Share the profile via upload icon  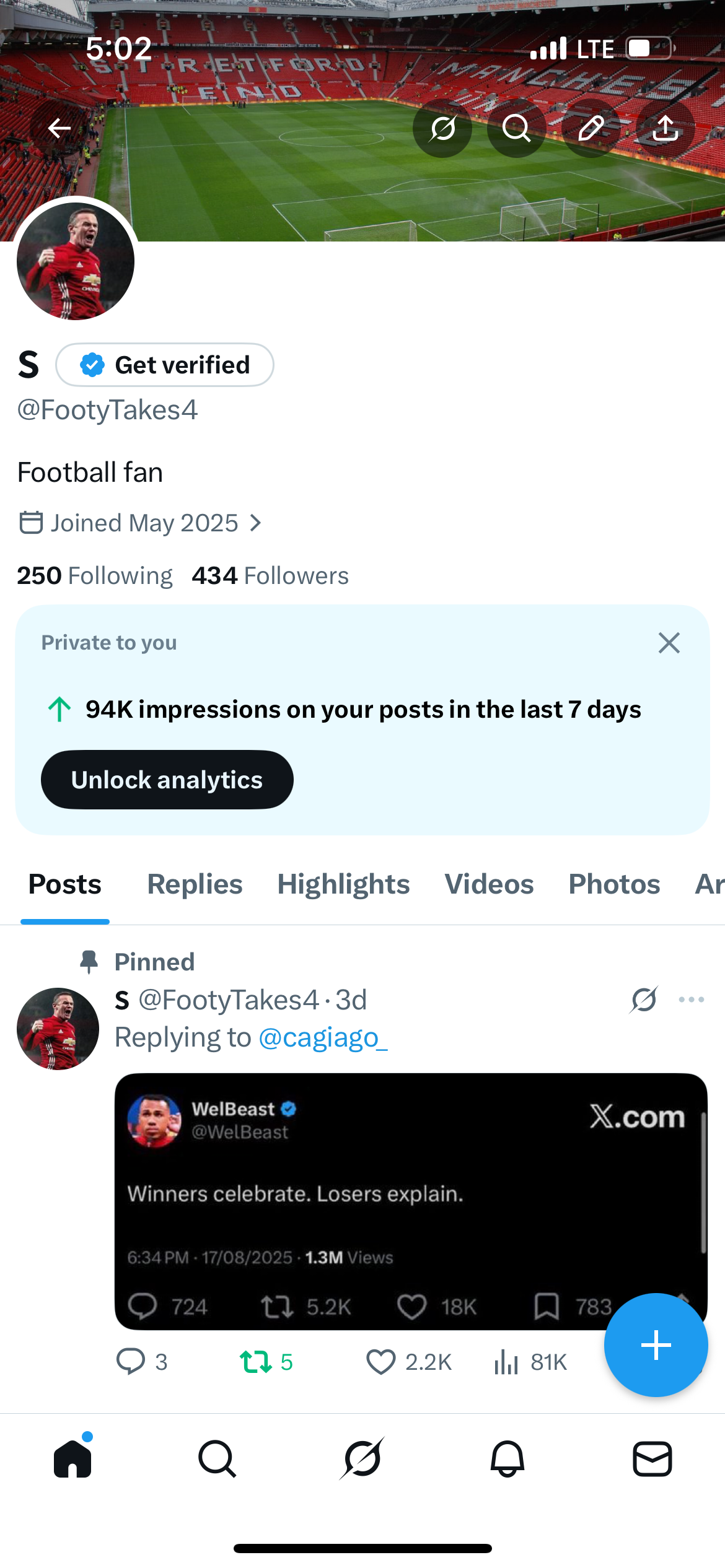click(665, 128)
